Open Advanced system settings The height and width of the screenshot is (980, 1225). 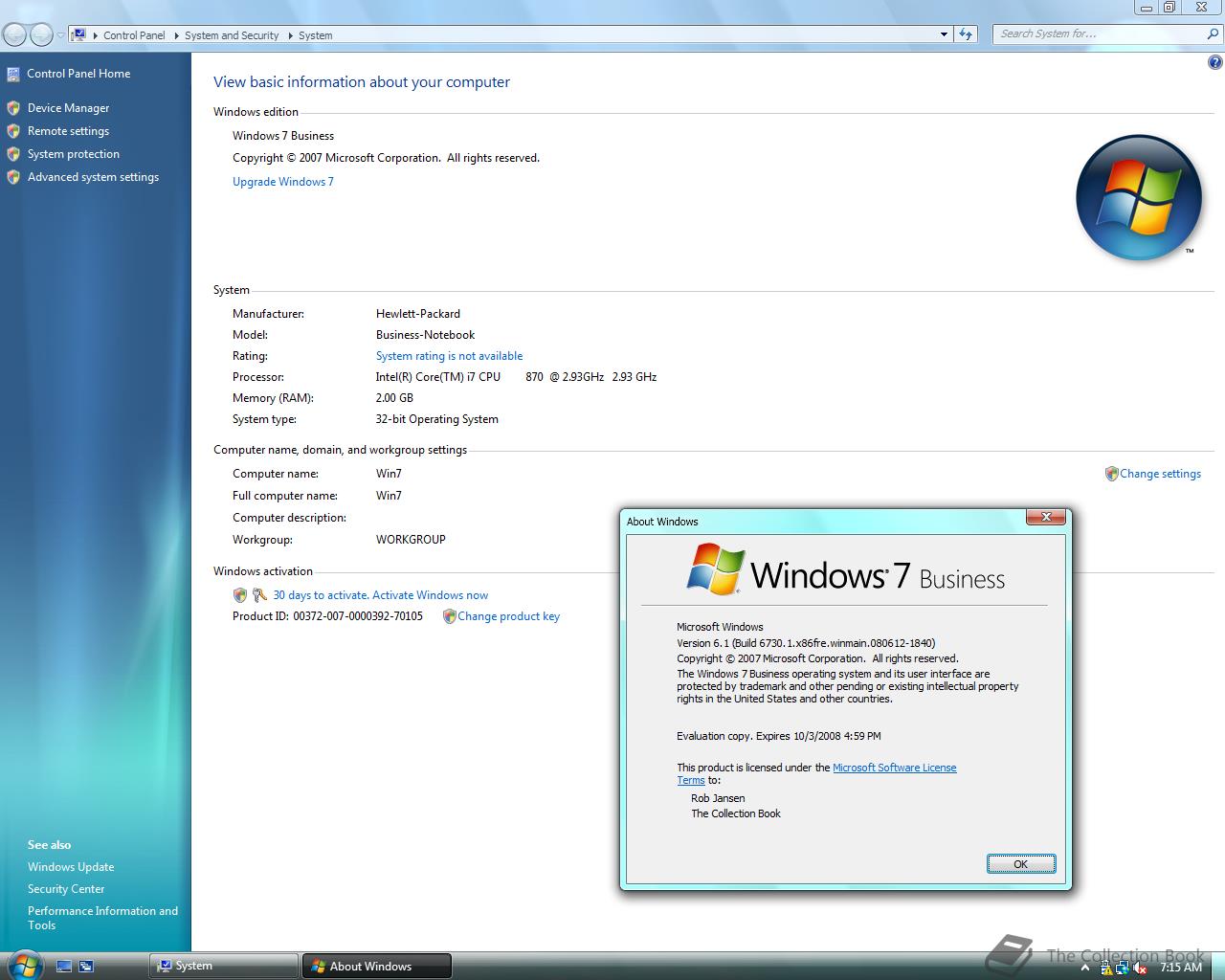coord(93,177)
